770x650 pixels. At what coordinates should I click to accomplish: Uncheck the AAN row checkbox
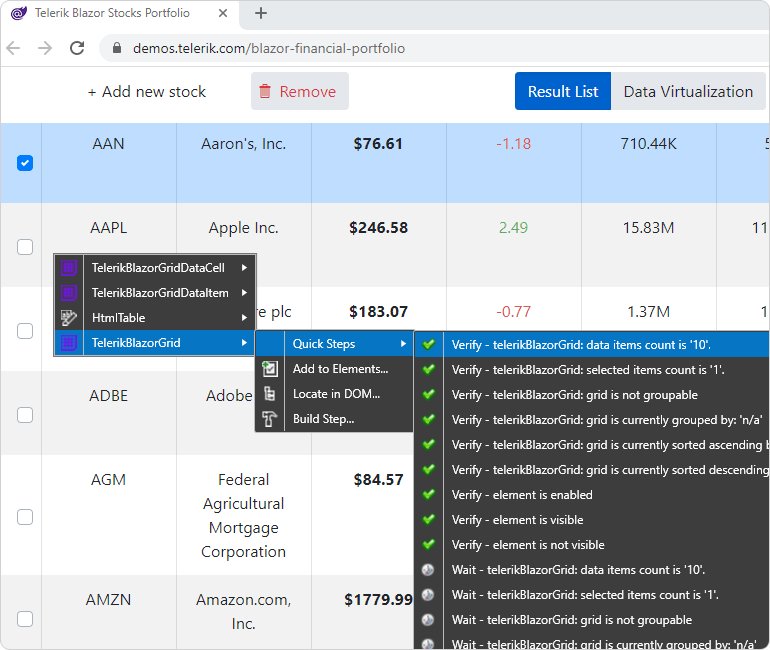click(x=25, y=163)
